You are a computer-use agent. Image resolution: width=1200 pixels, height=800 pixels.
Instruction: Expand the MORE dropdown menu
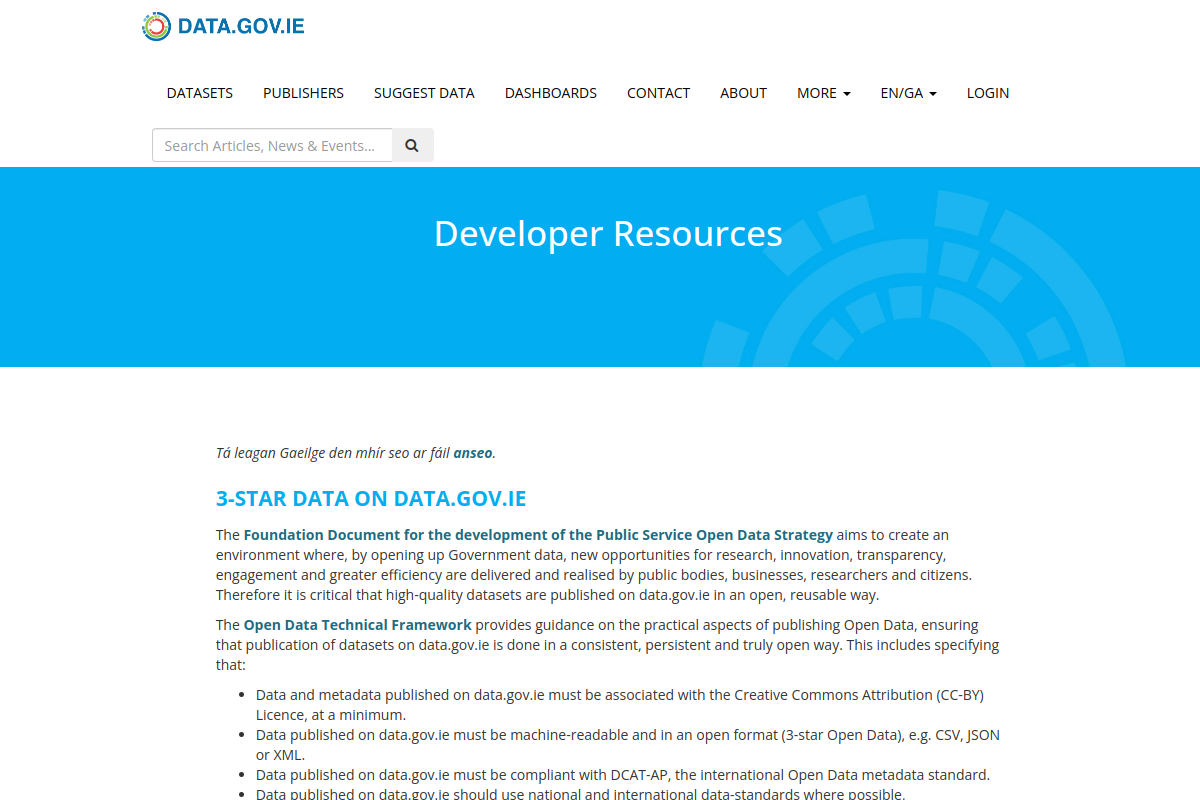824,93
